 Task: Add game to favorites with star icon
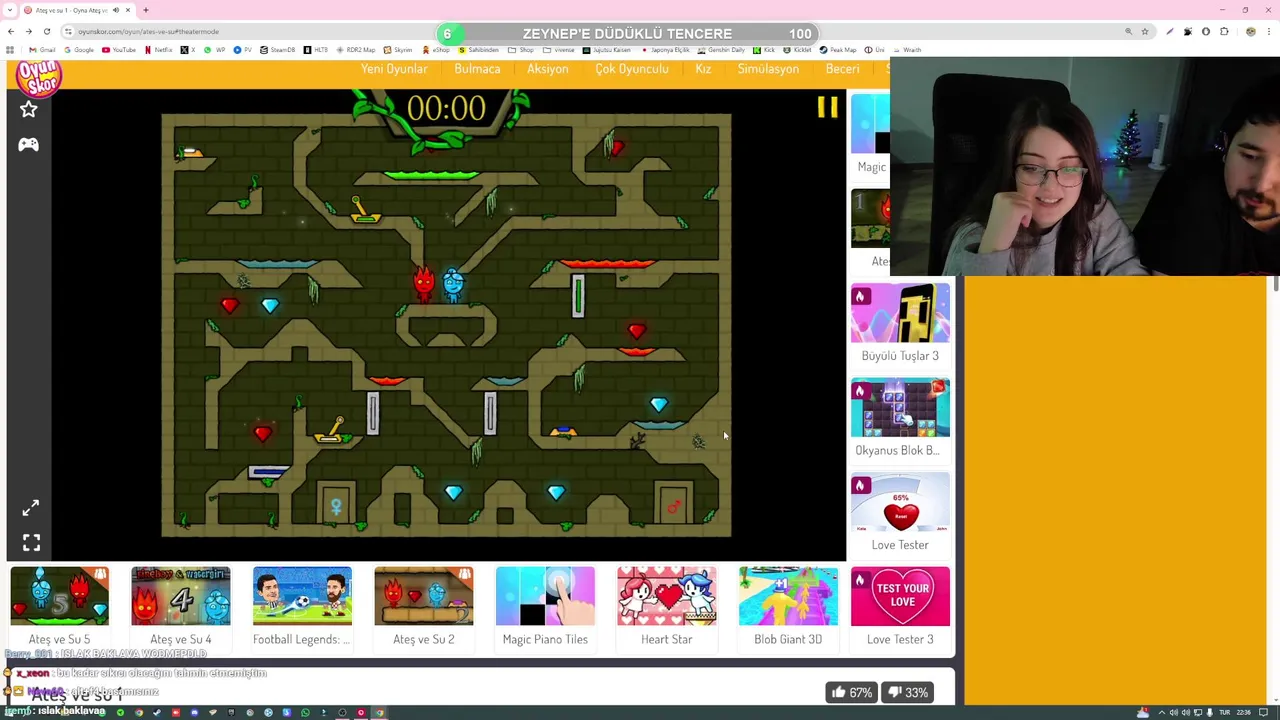(x=29, y=109)
